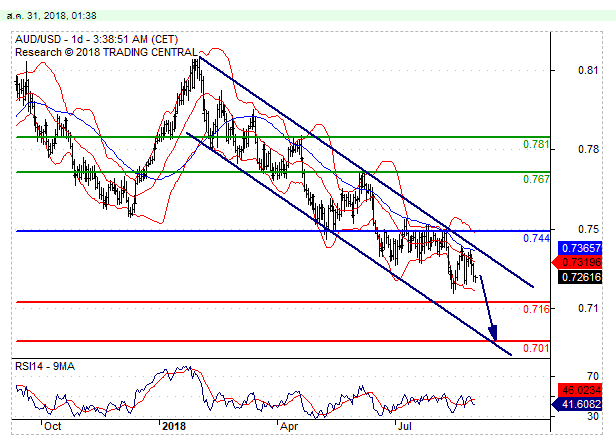Viewport: 616px width, 448px height.
Task: Click the 0.71 price axis value
Action: [x=588, y=308]
